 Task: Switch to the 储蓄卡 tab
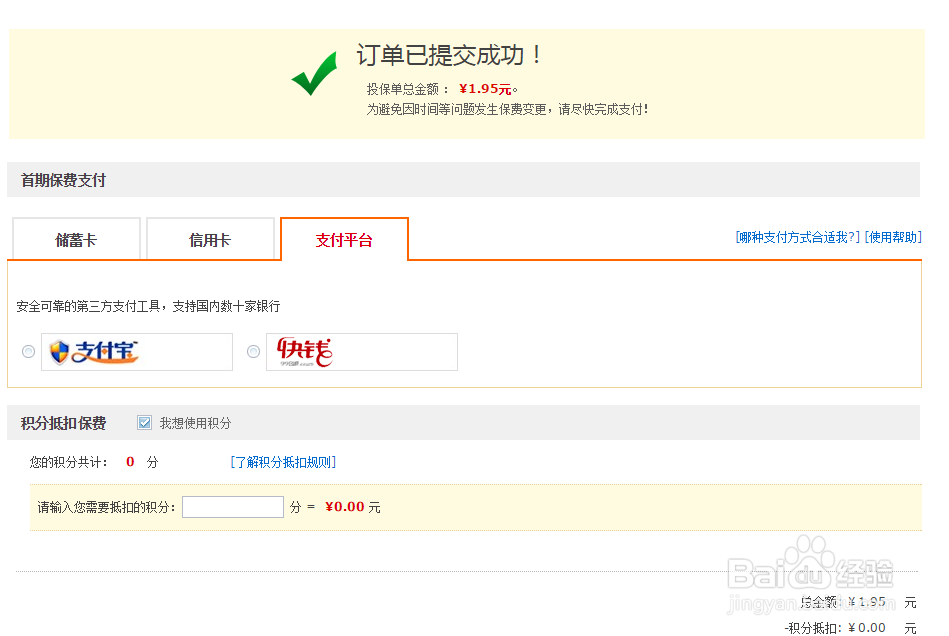76,238
